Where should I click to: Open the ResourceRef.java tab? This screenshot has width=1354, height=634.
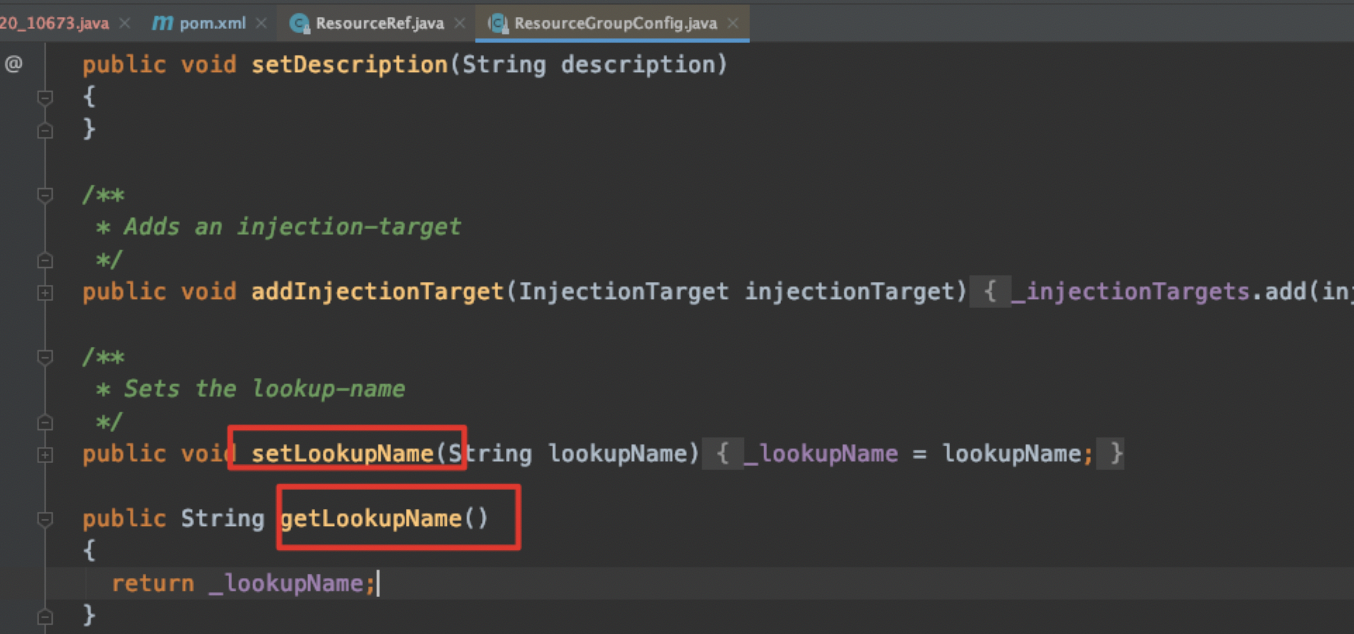tap(379, 23)
